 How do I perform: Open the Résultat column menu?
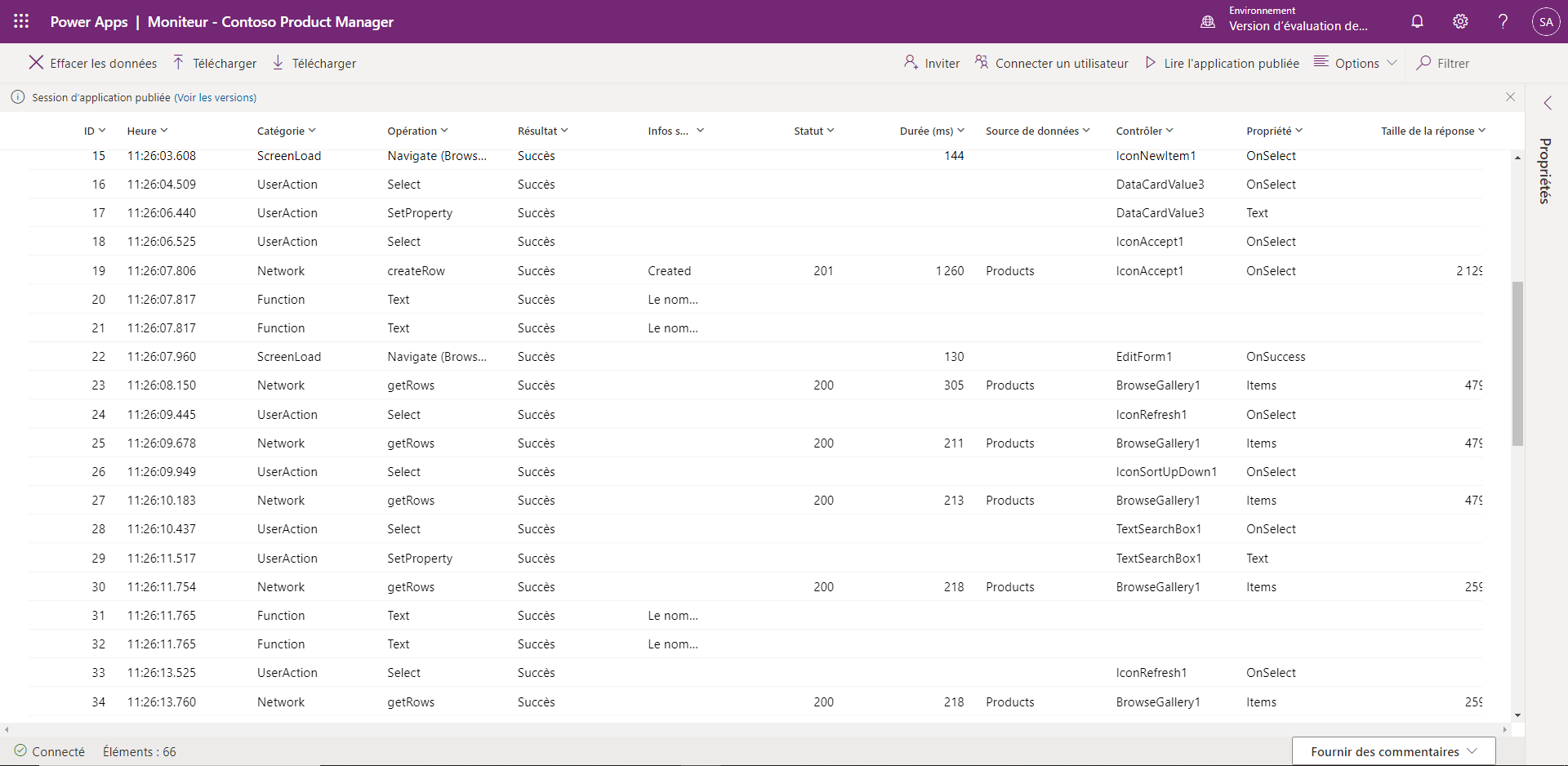[x=543, y=131]
